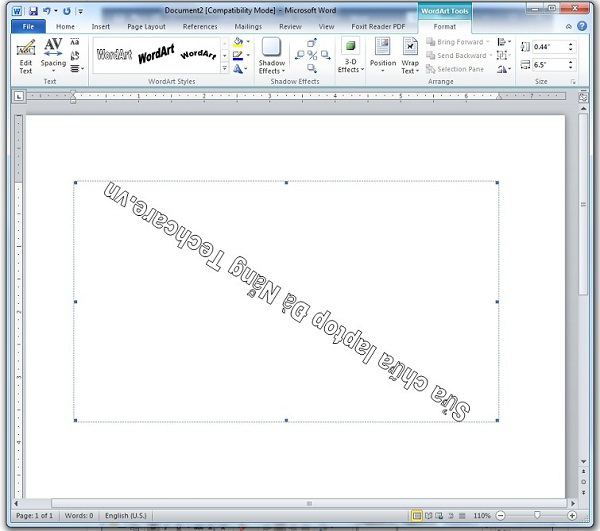600x531 pixels.
Task: Click the shape width field showing 6.5"
Action: [549, 65]
